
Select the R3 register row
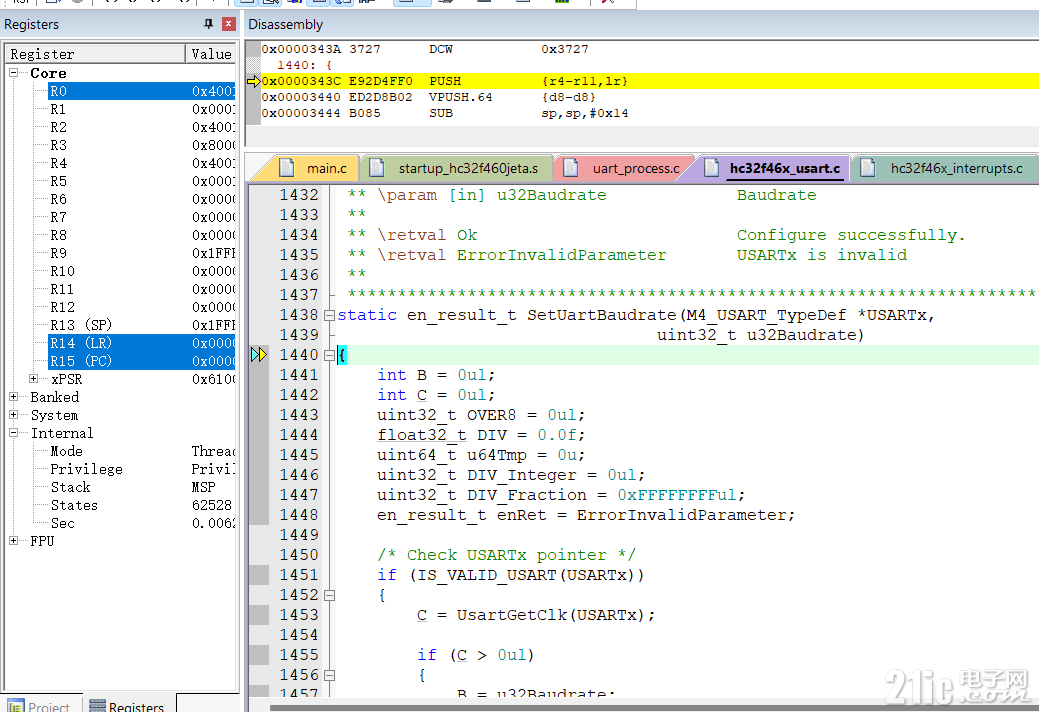(x=142, y=145)
